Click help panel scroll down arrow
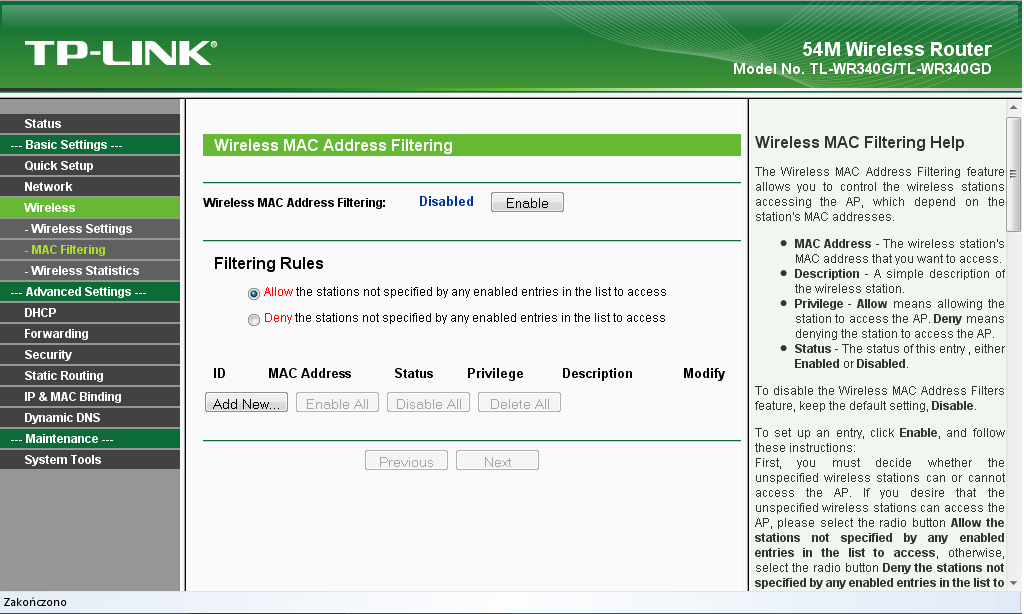Screen dimensions: 1024x614 click(1014, 583)
